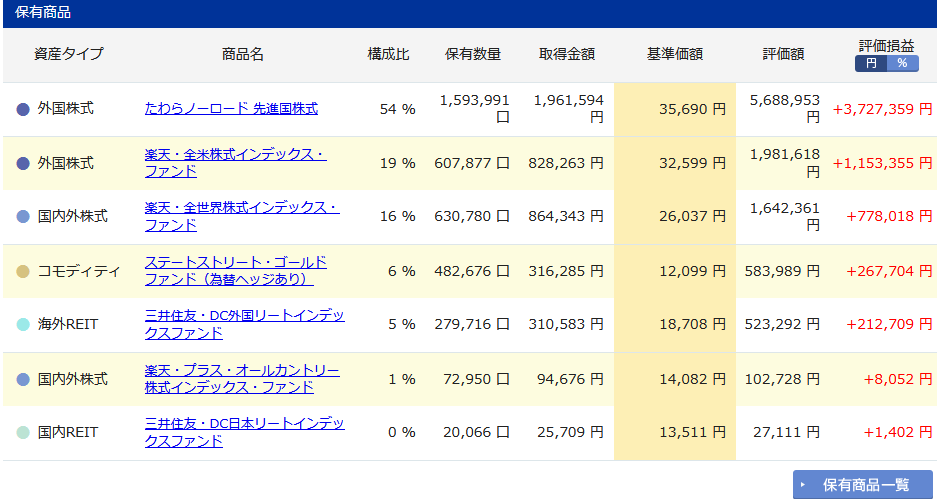Click the 5,688,953 円 valuation cell

tap(785, 109)
